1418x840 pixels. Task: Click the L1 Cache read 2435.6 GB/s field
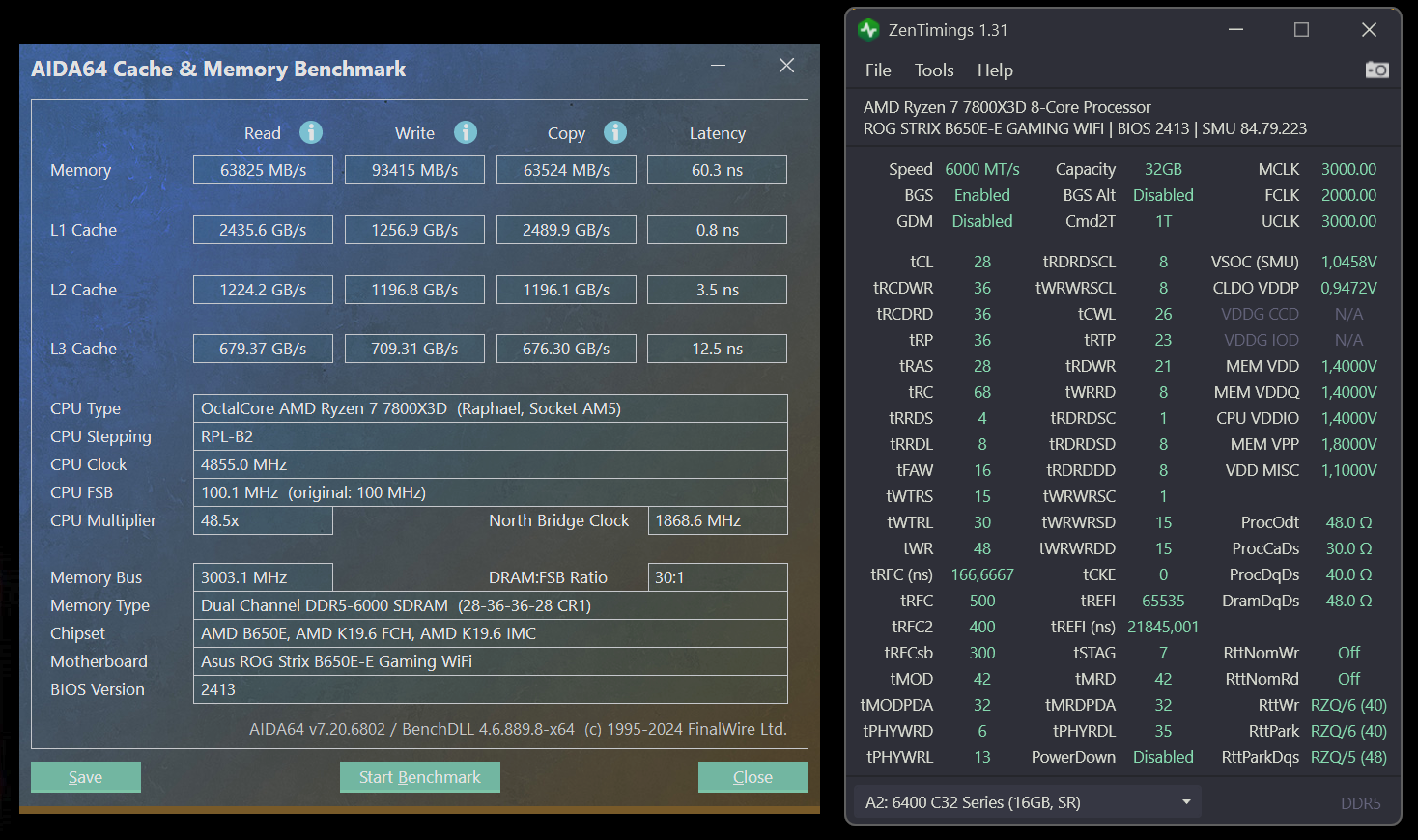click(263, 230)
